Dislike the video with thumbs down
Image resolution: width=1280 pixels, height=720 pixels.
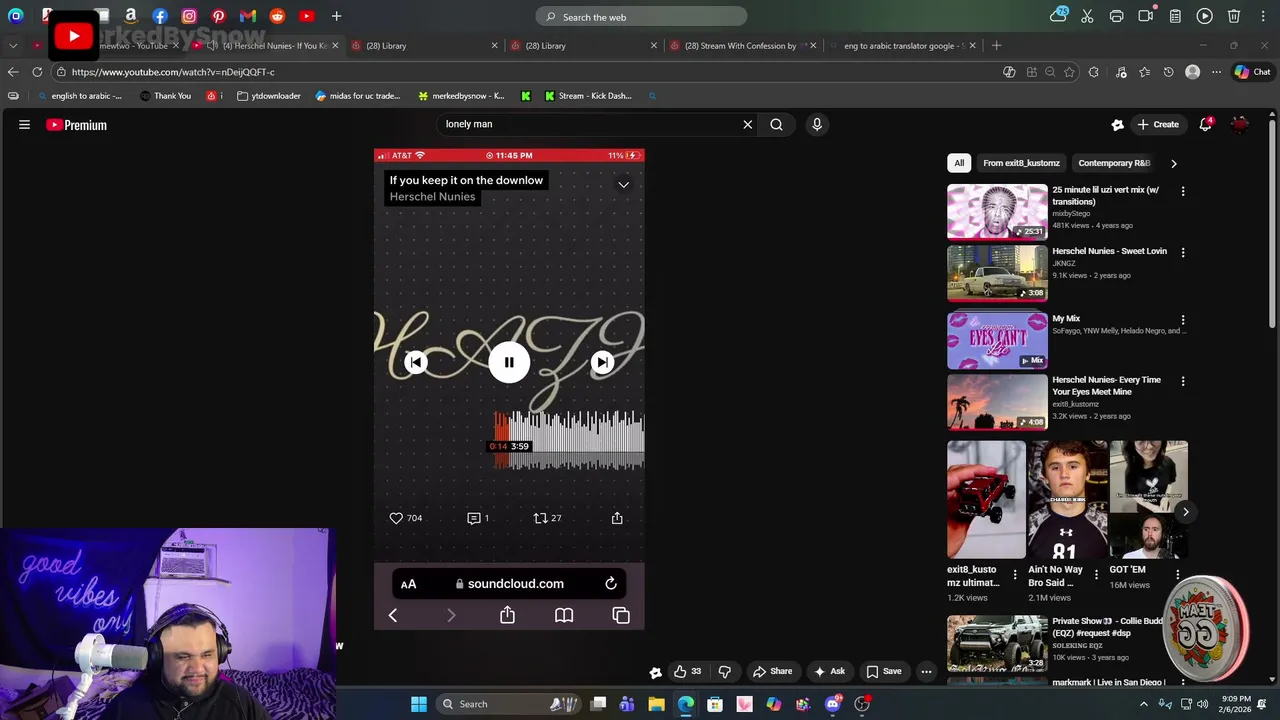pyautogui.click(x=725, y=671)
